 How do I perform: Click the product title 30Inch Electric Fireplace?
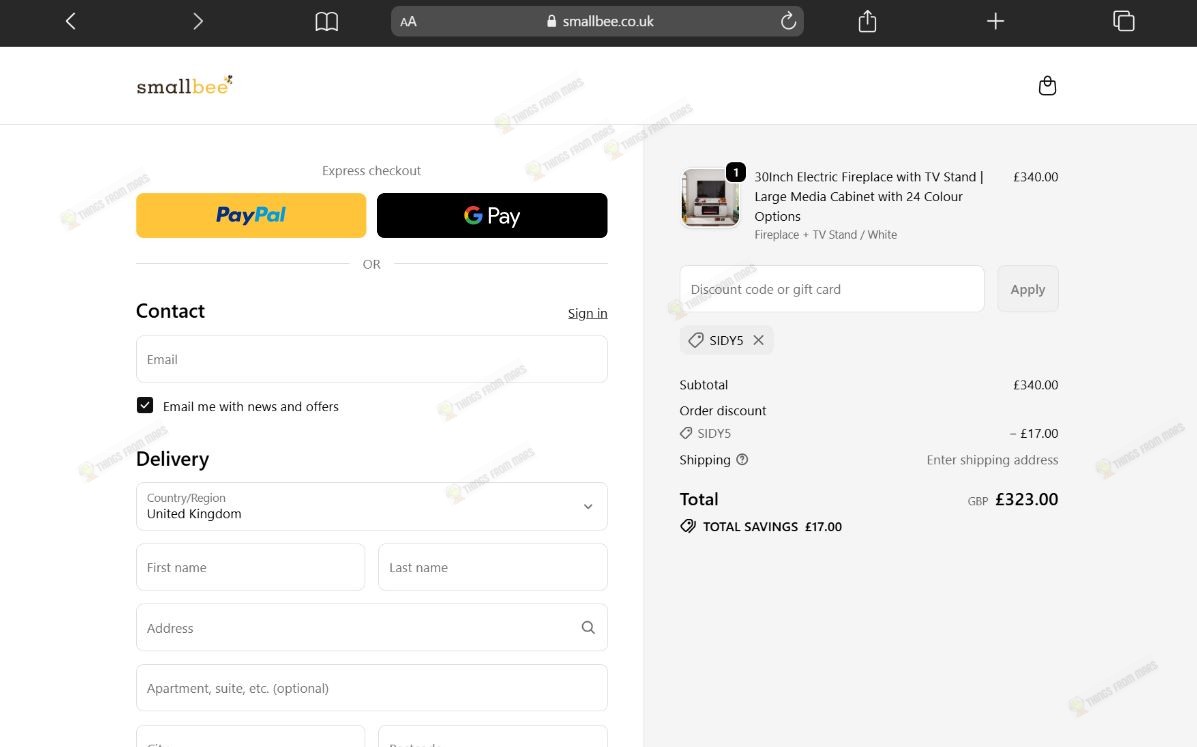coord(869,196)
